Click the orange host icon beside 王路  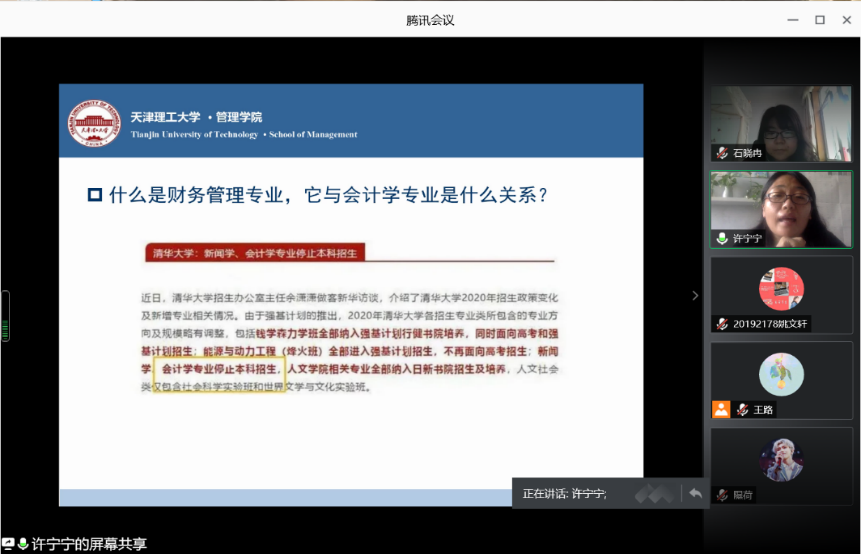click(721, 409)
